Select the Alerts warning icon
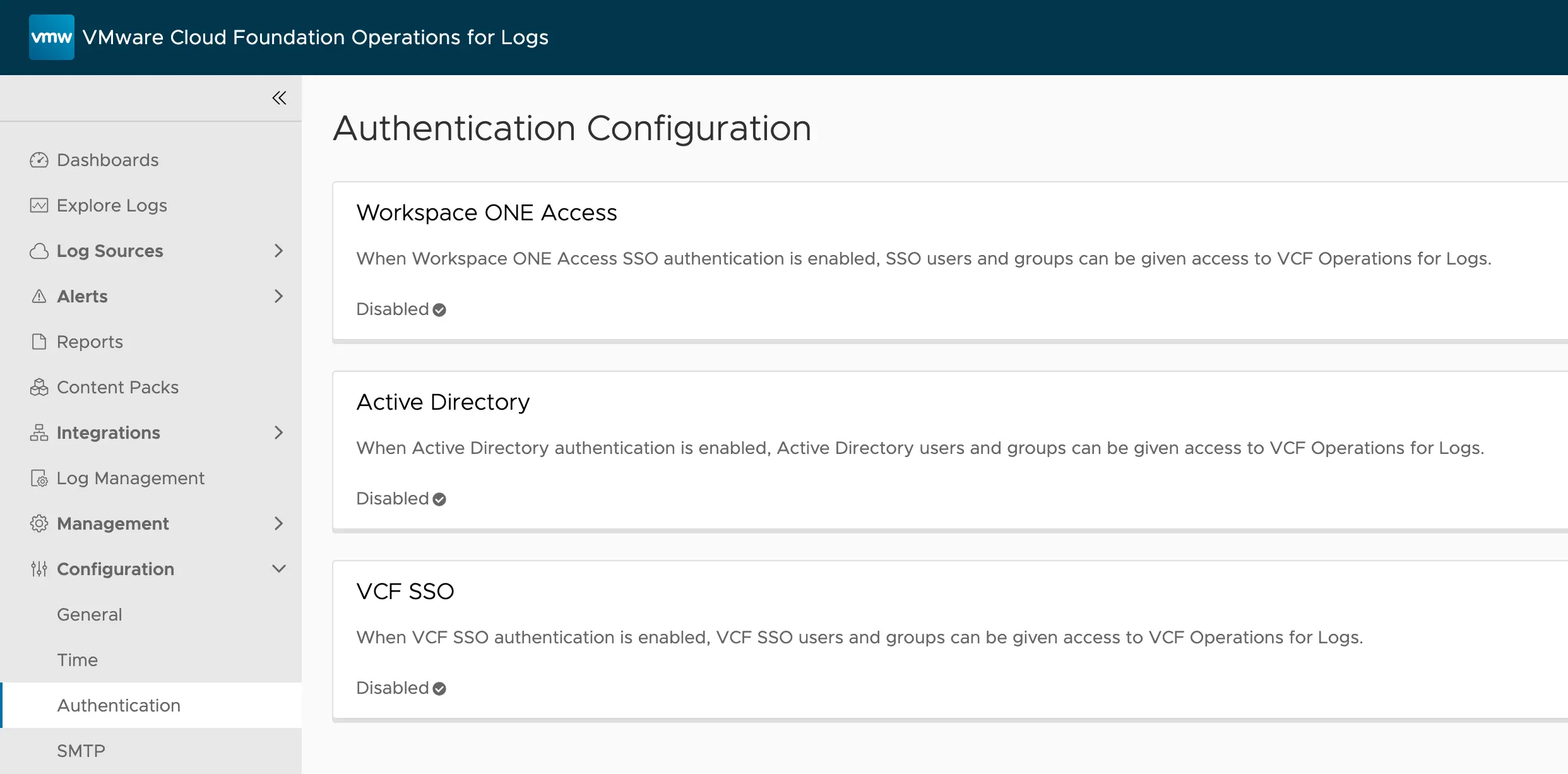The width and height of the screenshot is (1568, 774). tap(39, 296)
